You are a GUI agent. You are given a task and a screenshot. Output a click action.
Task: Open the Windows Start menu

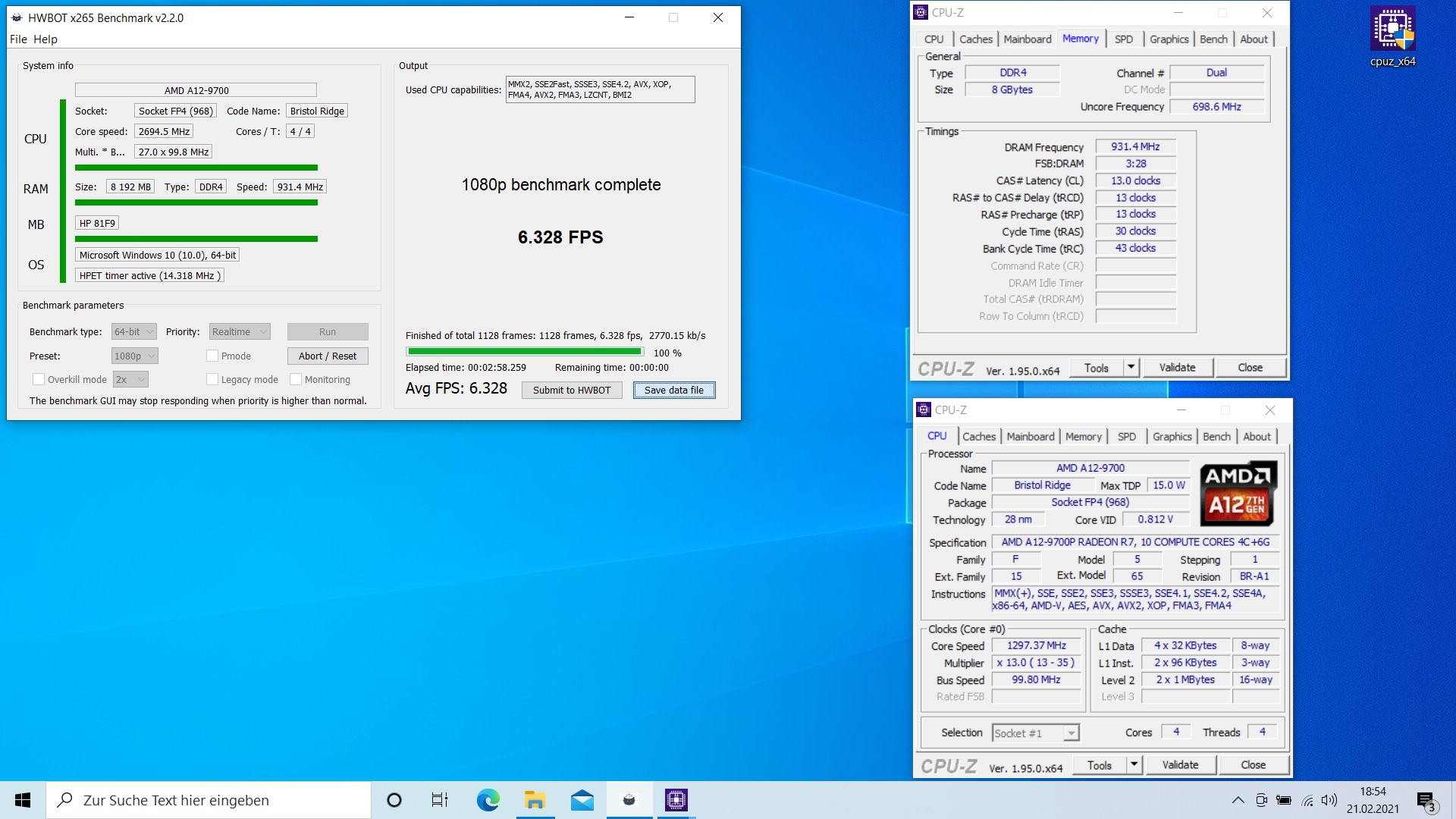pos(23,800)
